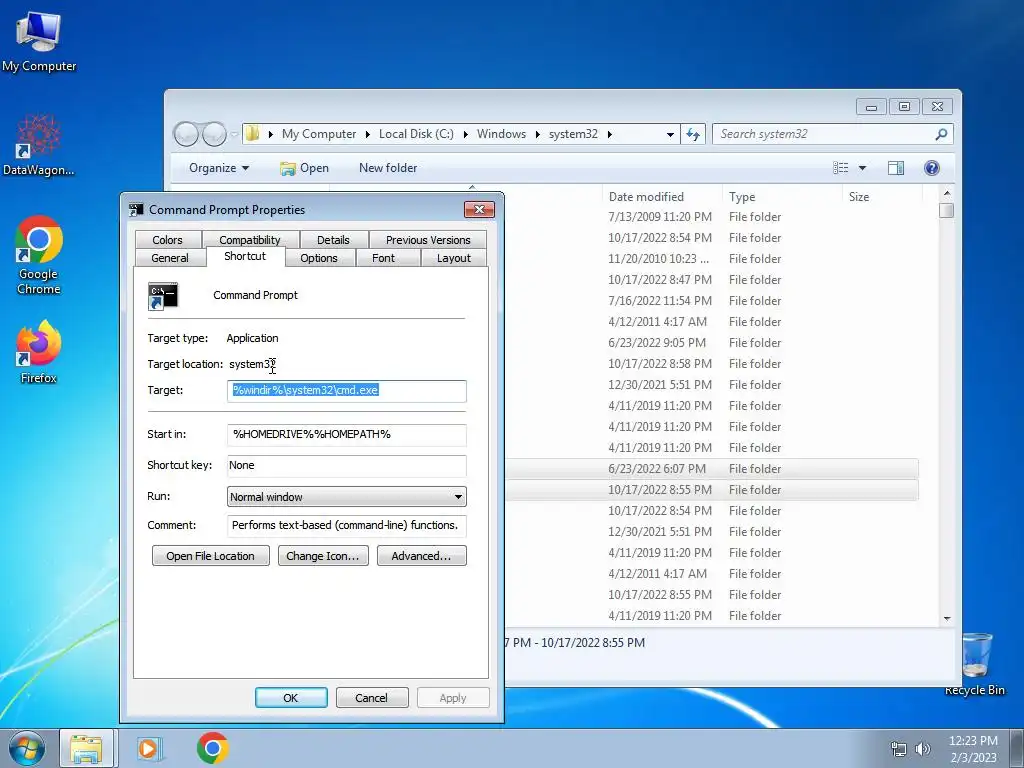Switch to the Options tab
Screen dimensions: 1024x768
pyautogui.click(x=319, y=258)
